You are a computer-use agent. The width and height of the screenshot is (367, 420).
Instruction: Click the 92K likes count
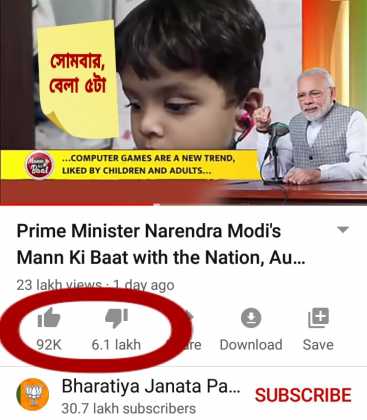pyautogui.click(x=49, y=345)
